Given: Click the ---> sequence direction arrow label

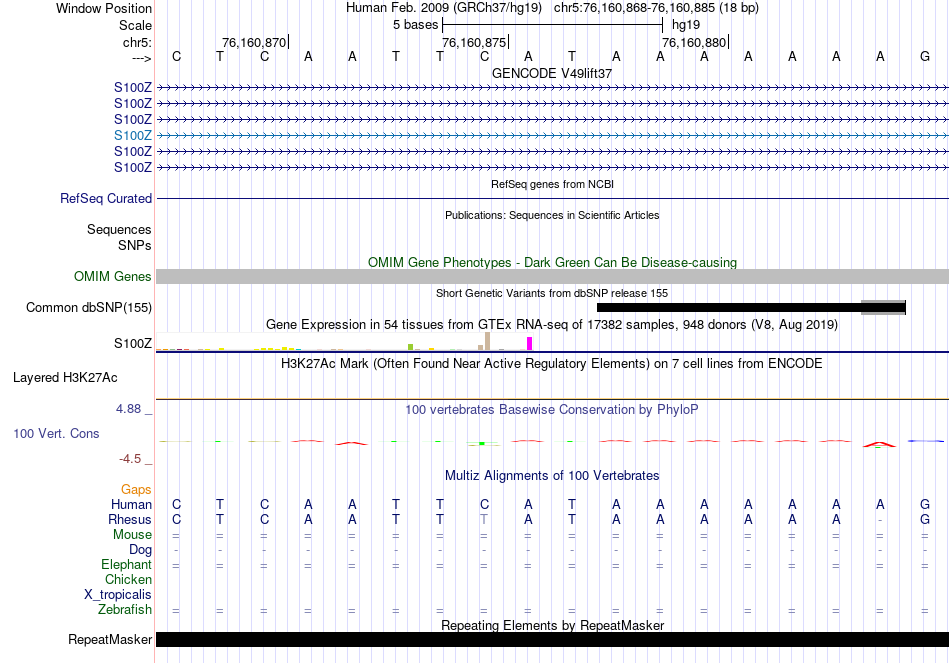Looking at the screenshot, I should point(141,58).
